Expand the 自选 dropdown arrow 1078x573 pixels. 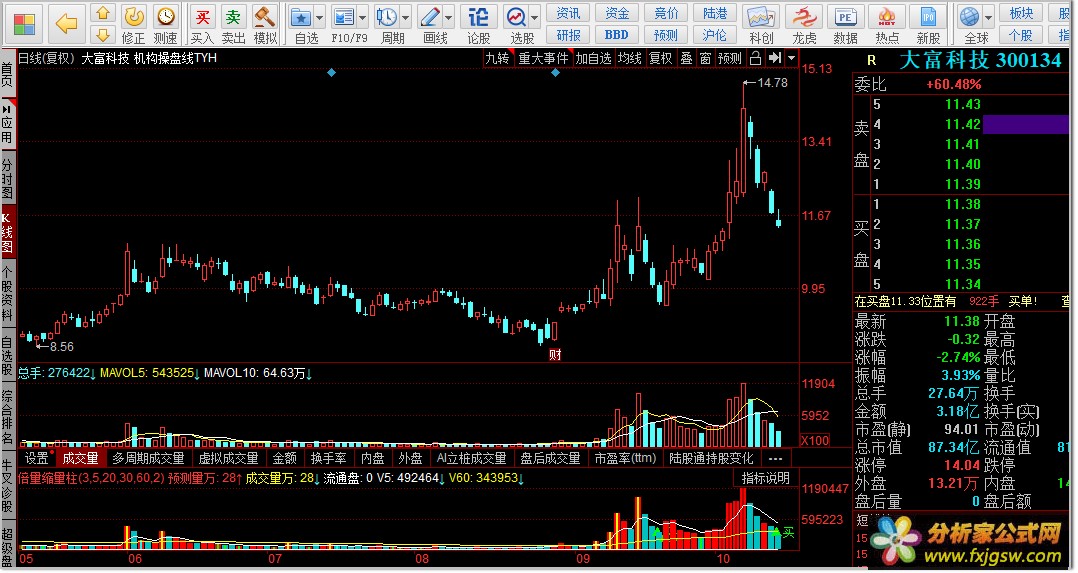click(x=320, y=17)
